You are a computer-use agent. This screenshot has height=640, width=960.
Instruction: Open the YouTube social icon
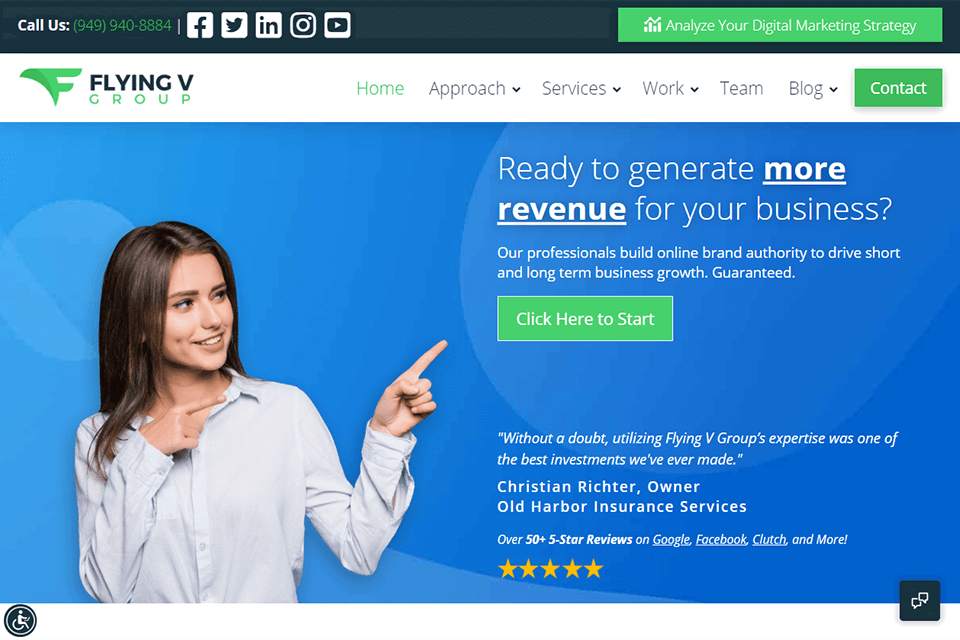(x=337, y=25)
